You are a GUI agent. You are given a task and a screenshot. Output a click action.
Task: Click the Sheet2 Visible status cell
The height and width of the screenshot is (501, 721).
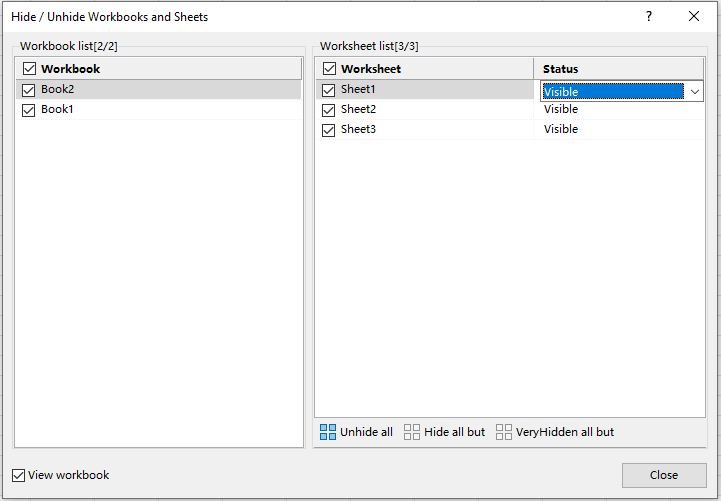[561, 110]
